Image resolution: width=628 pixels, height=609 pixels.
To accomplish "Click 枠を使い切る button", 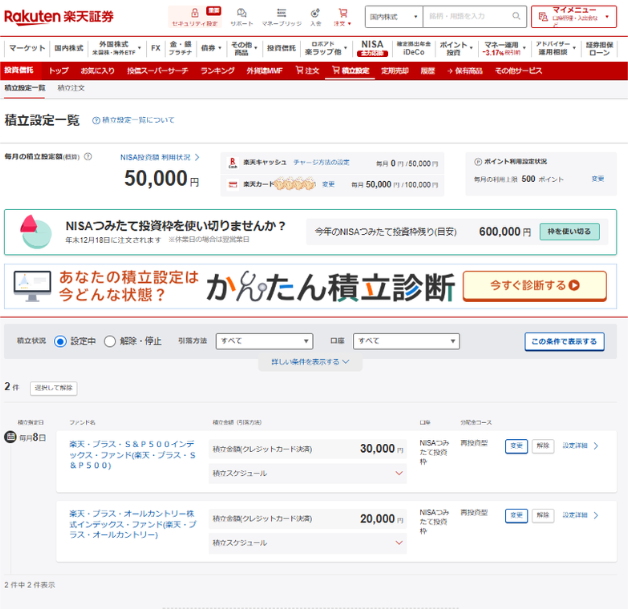I will coord(570,231).
